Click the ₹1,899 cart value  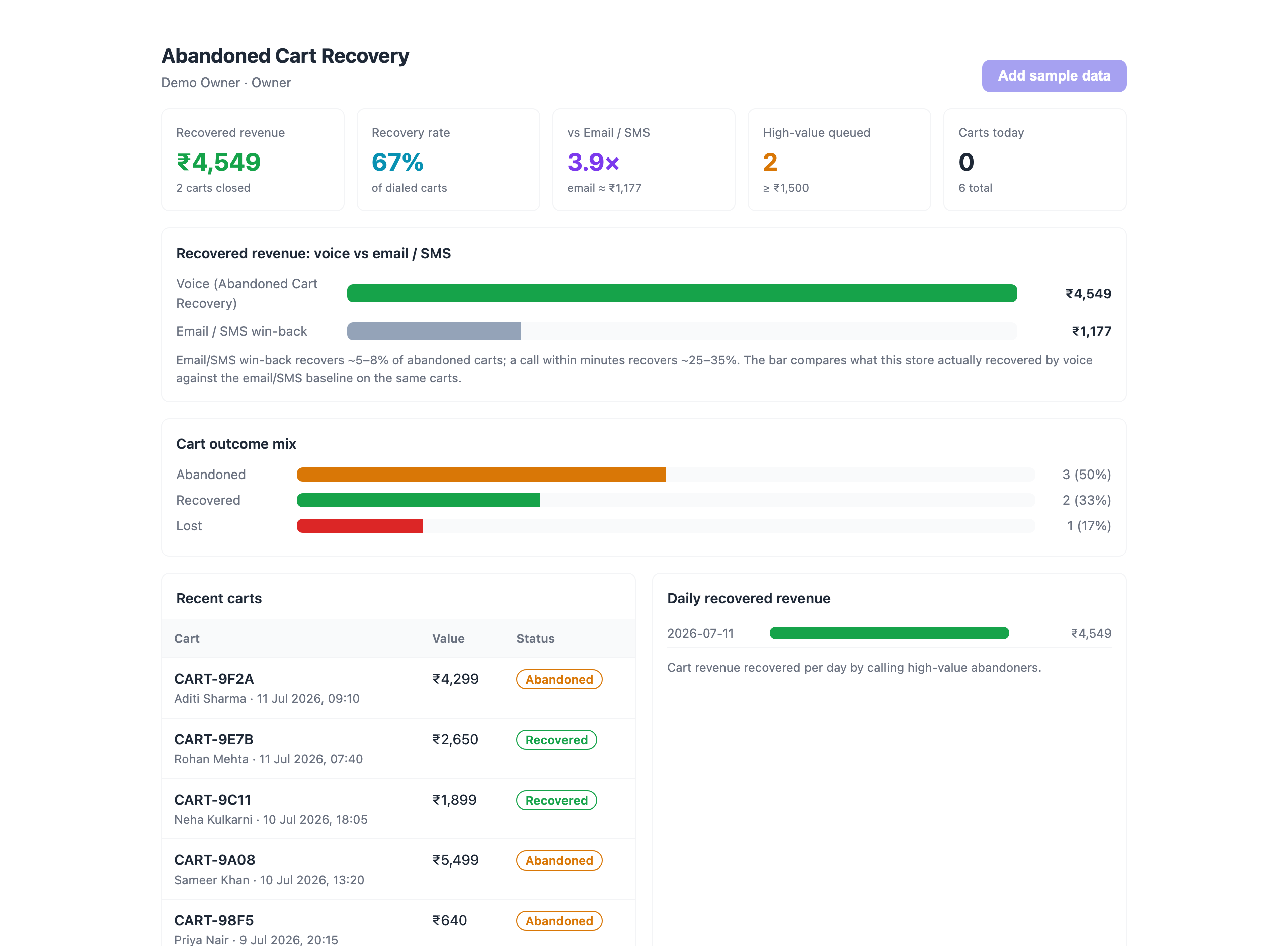(454, 800)
